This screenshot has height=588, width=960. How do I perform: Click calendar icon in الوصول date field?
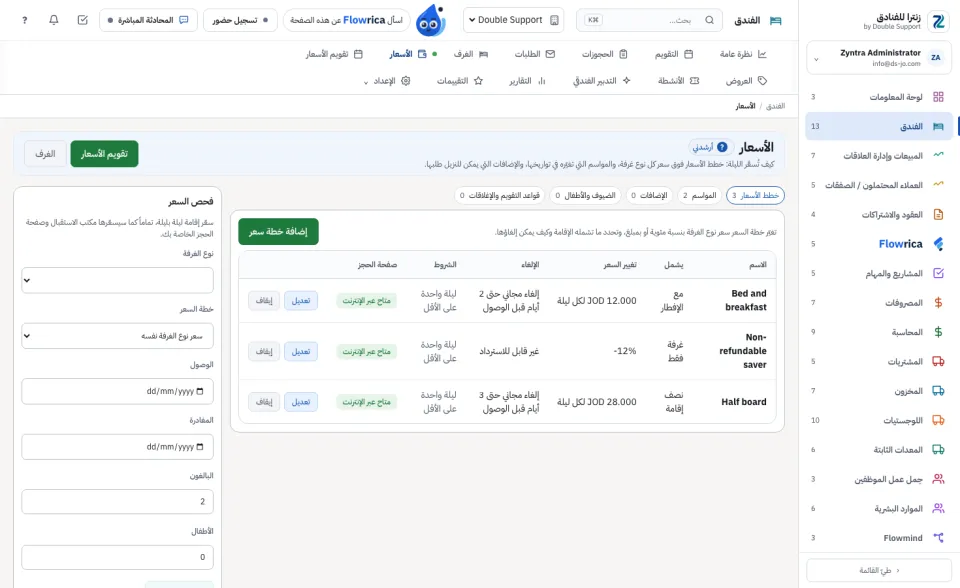(200, 391)
